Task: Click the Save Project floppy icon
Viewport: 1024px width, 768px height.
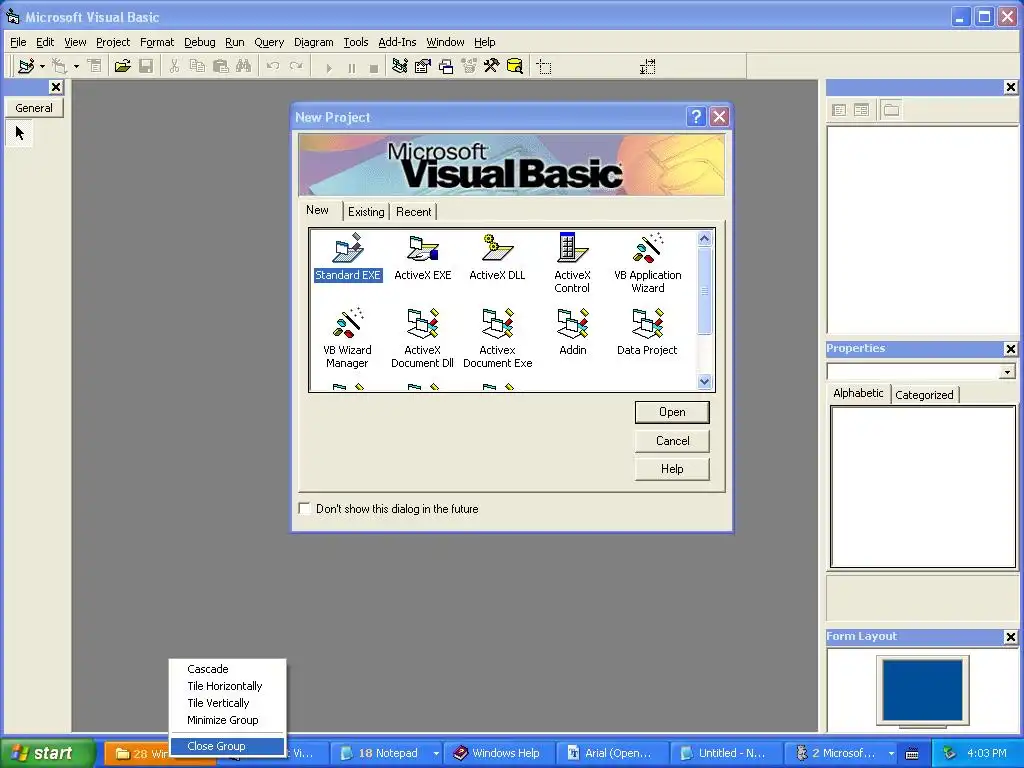Action: (146, 66)
